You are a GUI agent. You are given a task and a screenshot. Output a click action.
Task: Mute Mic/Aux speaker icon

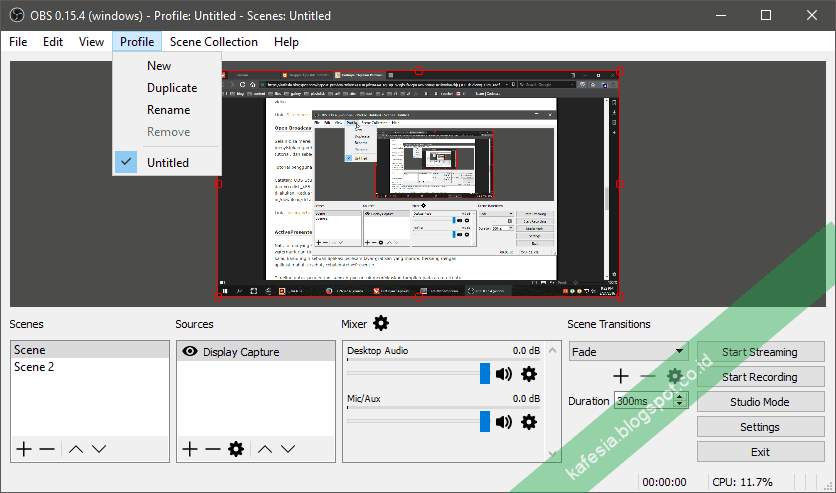pos(504,422)
